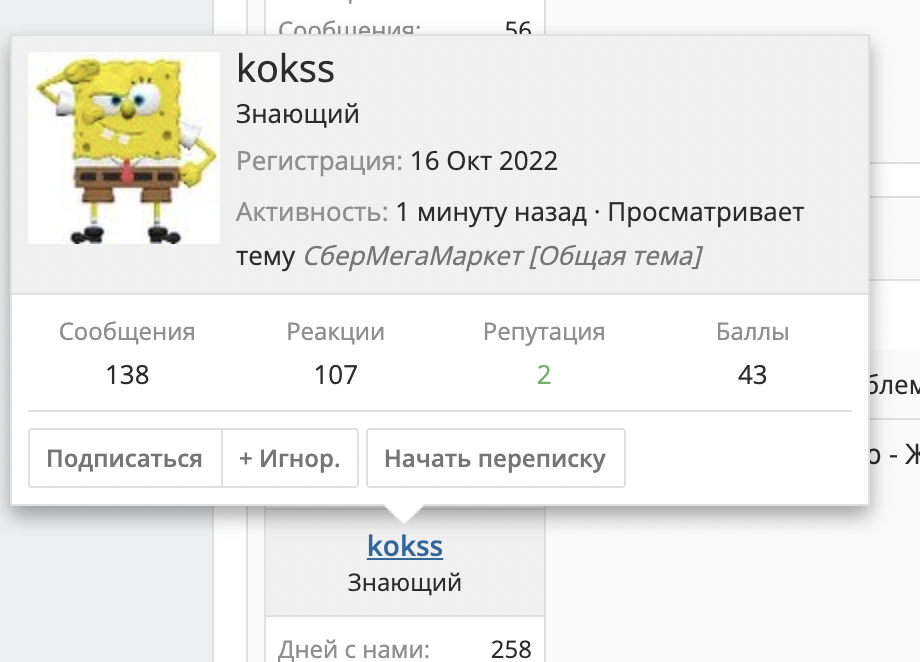Open kokss profile from tooltip heading
Screen dimensions: 920x662
click(285, 69)
